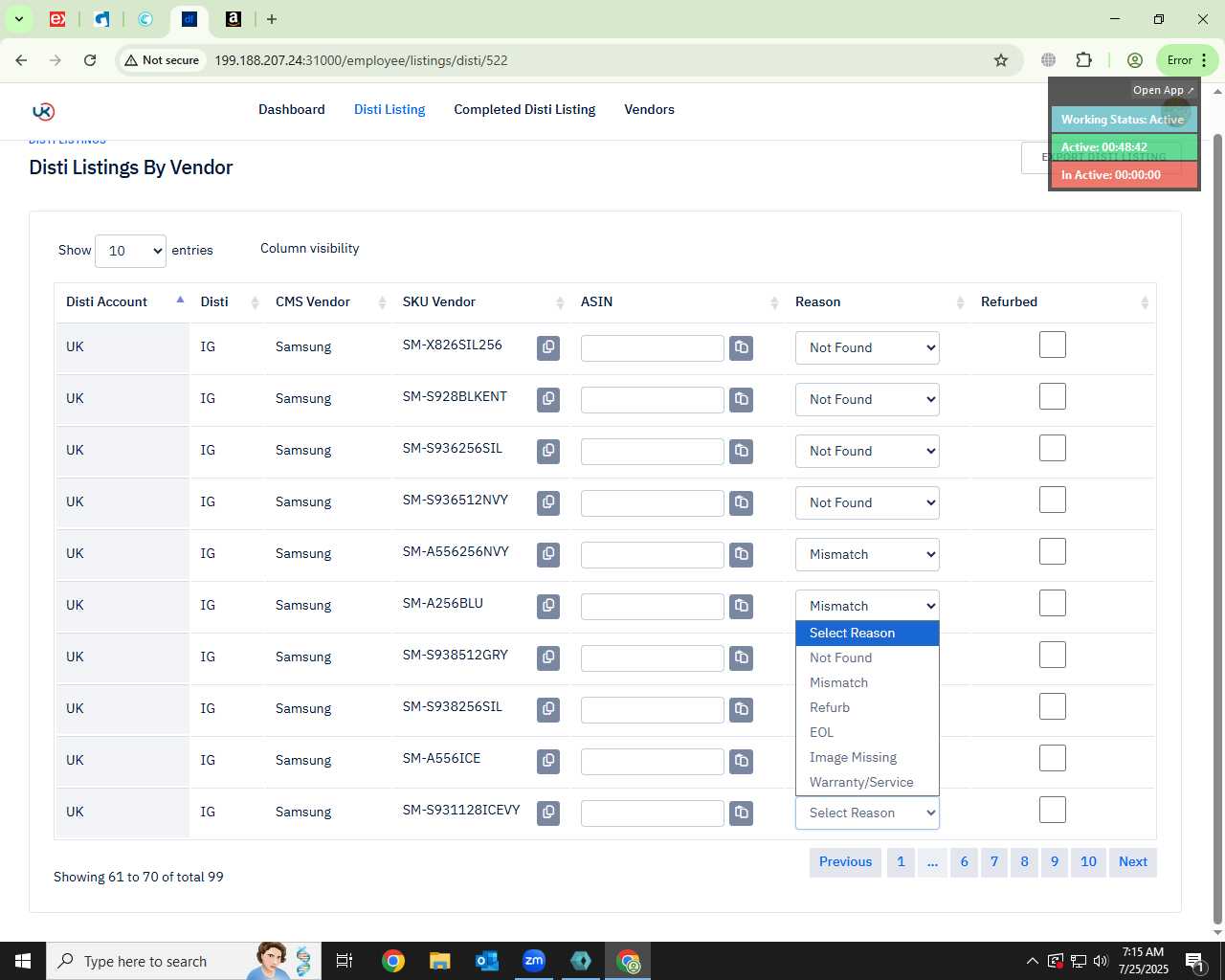Click paste icon beside SM-S928BLKENT ASIN field
The height and width of the screenshot is (980, 1225).
click(x=742, y=399)
